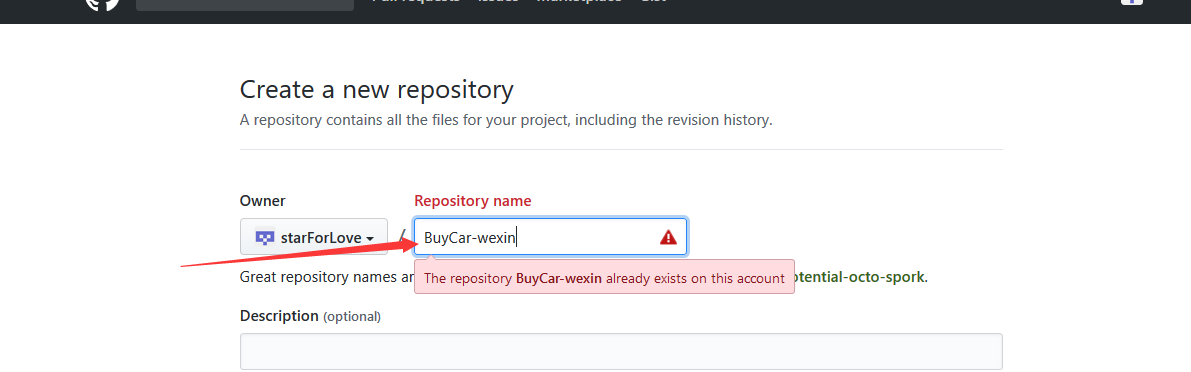Open Pull requests in top navigation

[415, 2]
